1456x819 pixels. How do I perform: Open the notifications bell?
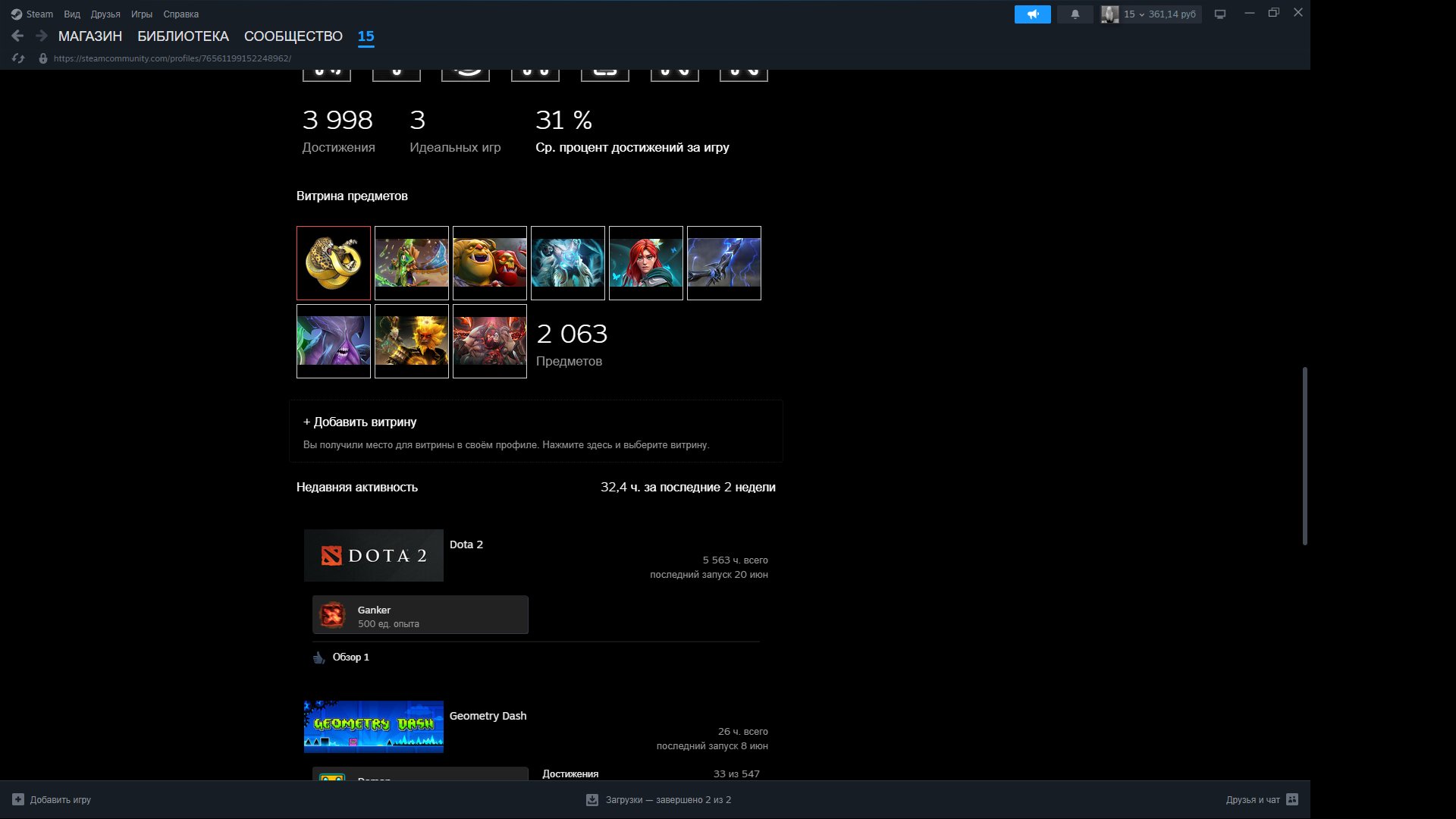tap(1075, 14)
